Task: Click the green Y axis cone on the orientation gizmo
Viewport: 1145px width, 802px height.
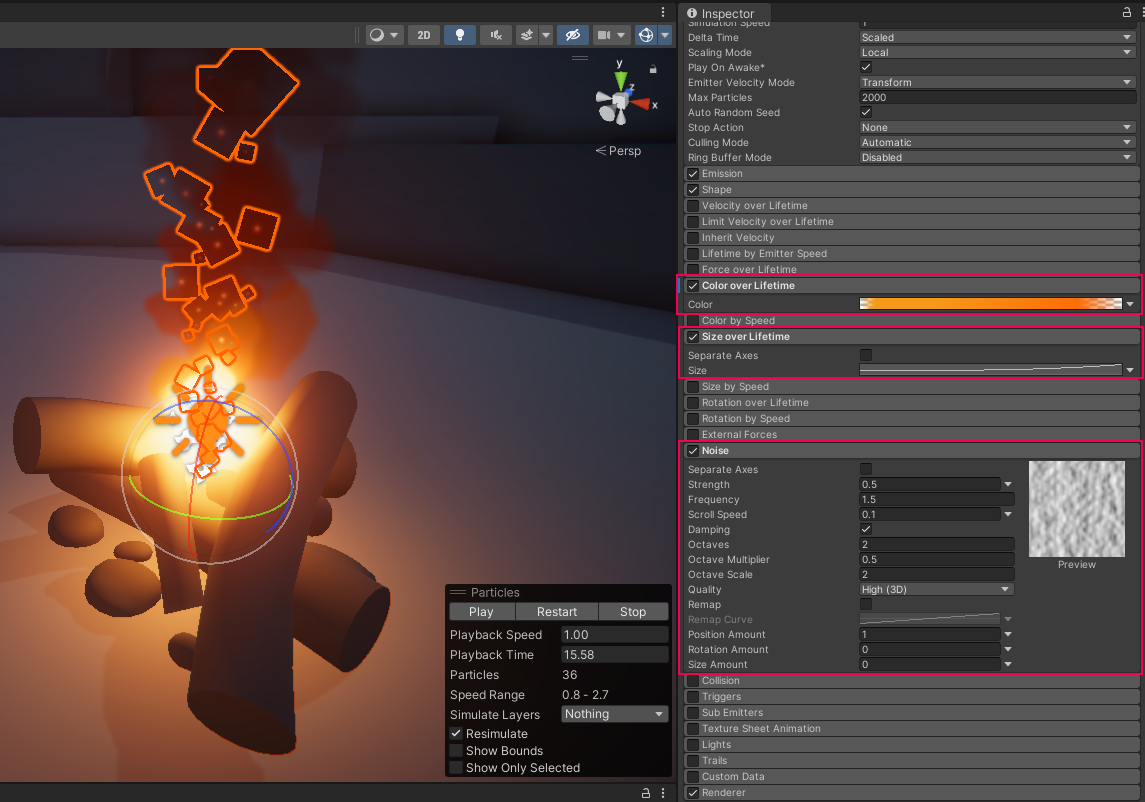Action: 620,79
